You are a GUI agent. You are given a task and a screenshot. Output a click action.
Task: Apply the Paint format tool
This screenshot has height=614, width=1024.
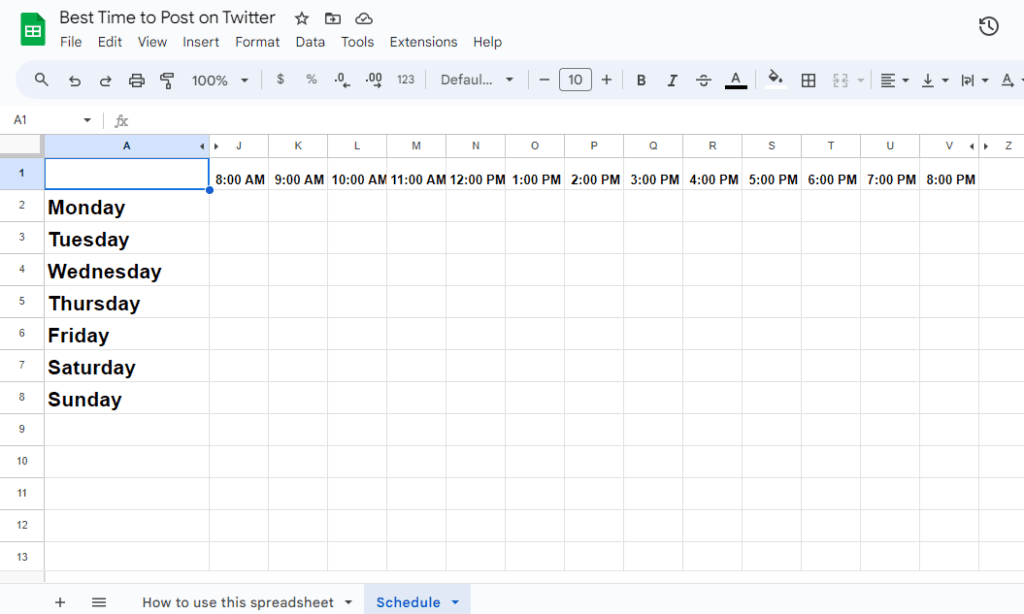click(166, 79)
